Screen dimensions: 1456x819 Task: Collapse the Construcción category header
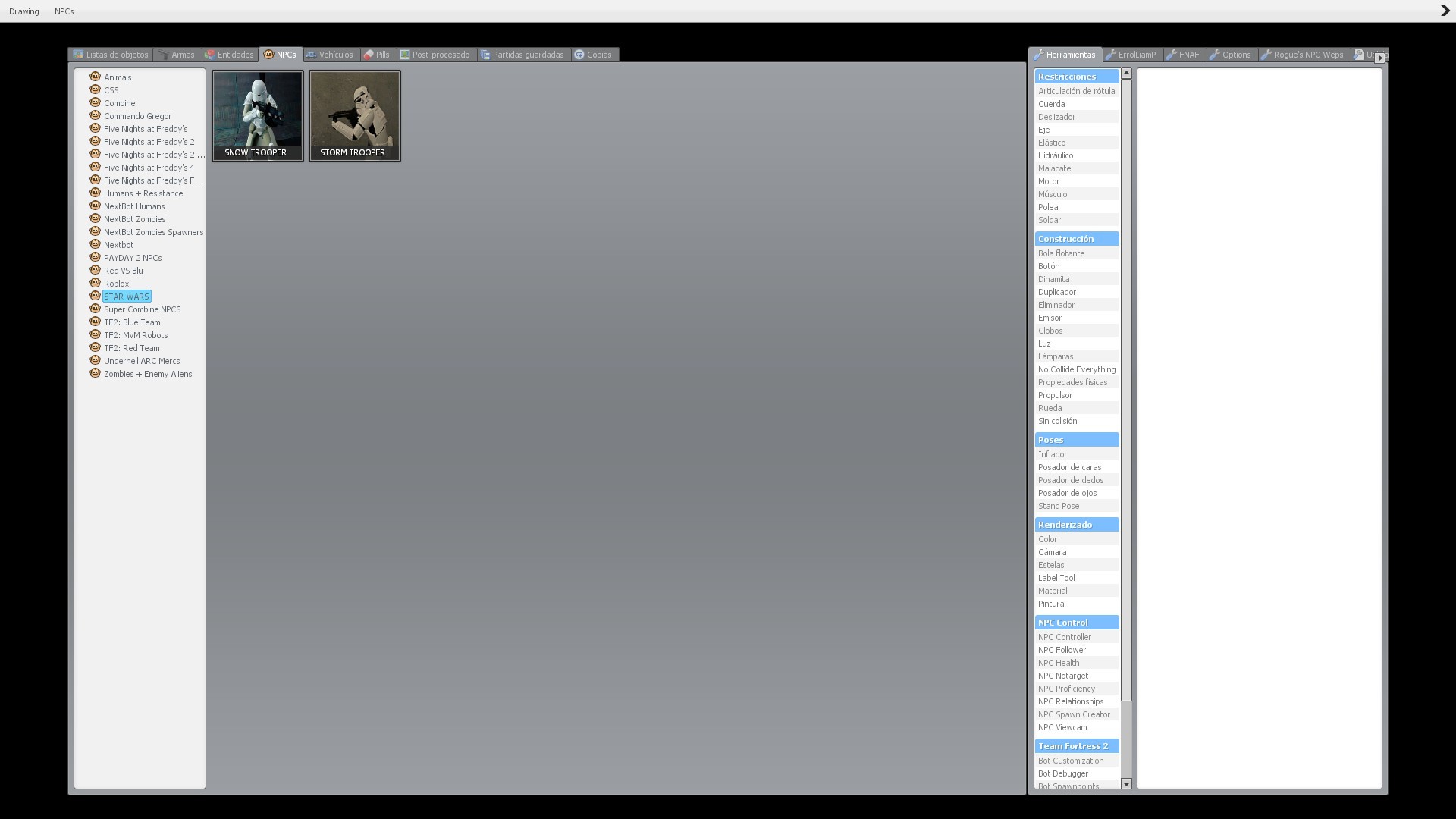click(1076, 239)
